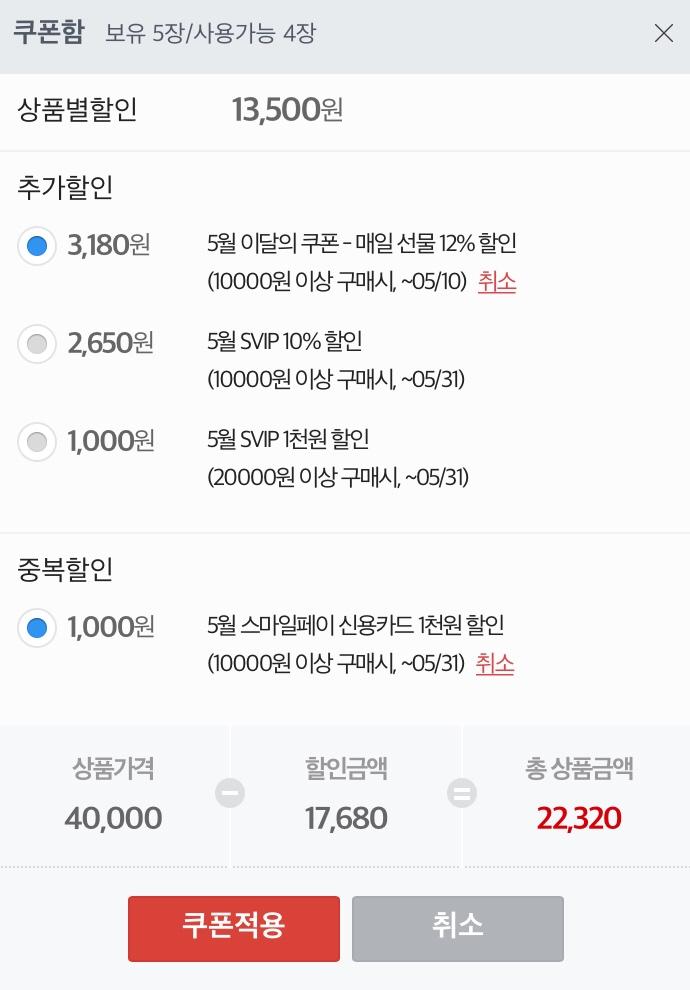The image size is (690, 990).
Task: Click 취소 link next to the 12% coupon
Action: tap(497, 282)
